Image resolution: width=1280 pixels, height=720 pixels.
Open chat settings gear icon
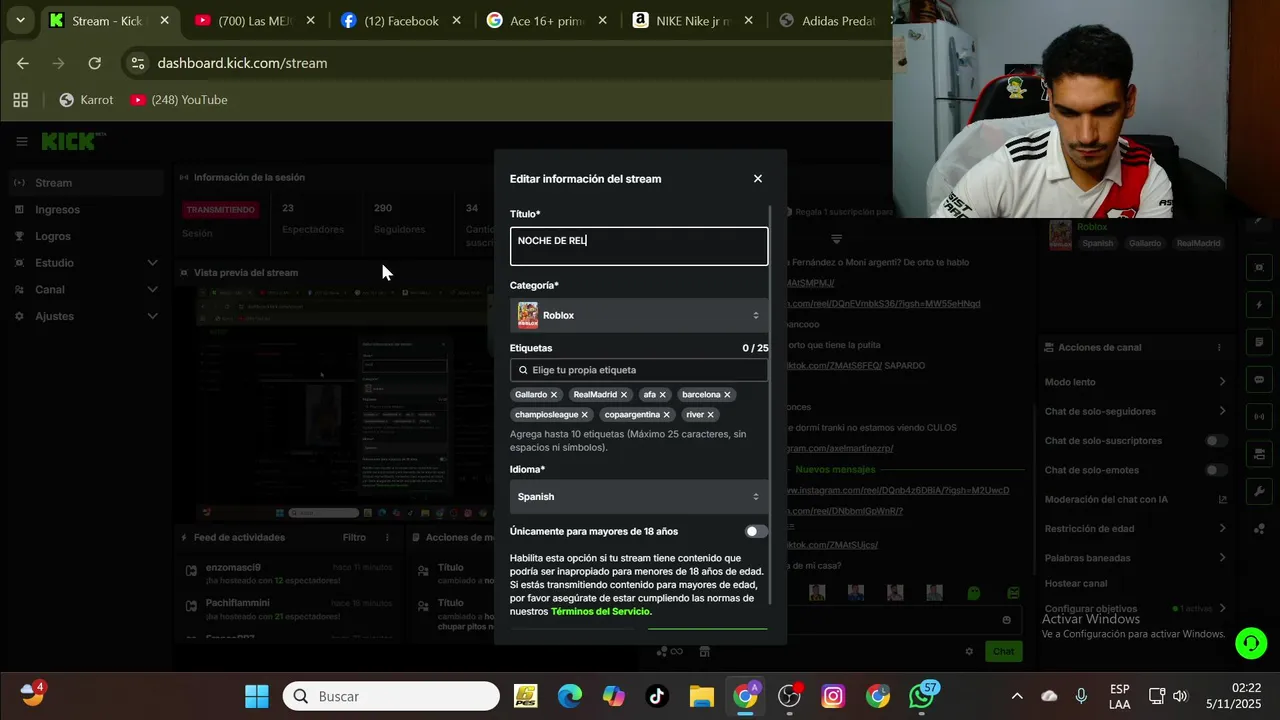969,651
